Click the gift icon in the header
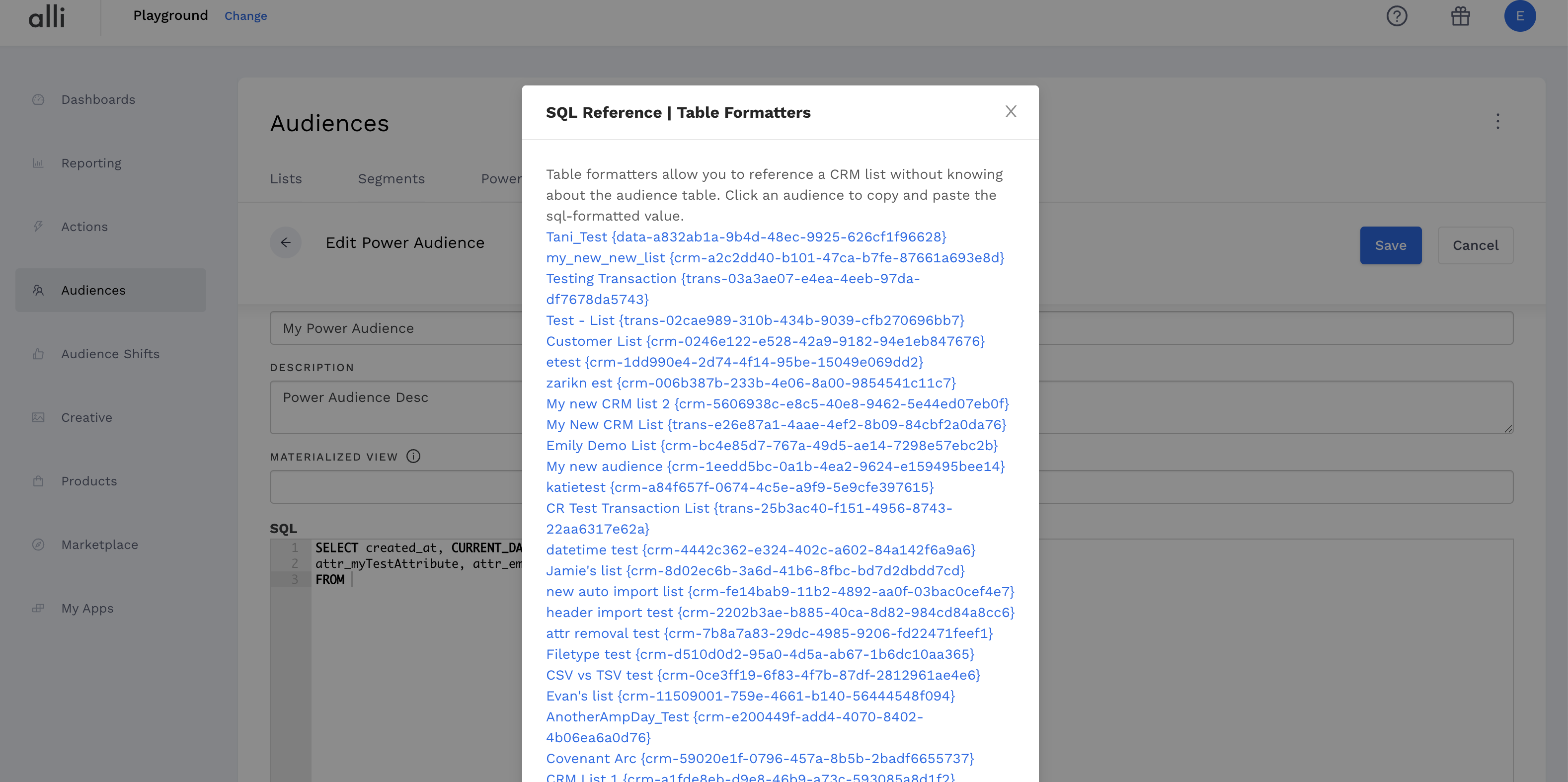1568x782 pixels. pos(1460,16)
